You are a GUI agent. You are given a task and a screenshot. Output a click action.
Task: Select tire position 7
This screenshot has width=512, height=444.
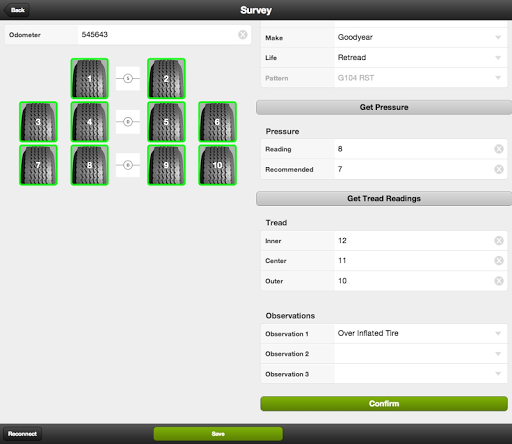(38, 165)
